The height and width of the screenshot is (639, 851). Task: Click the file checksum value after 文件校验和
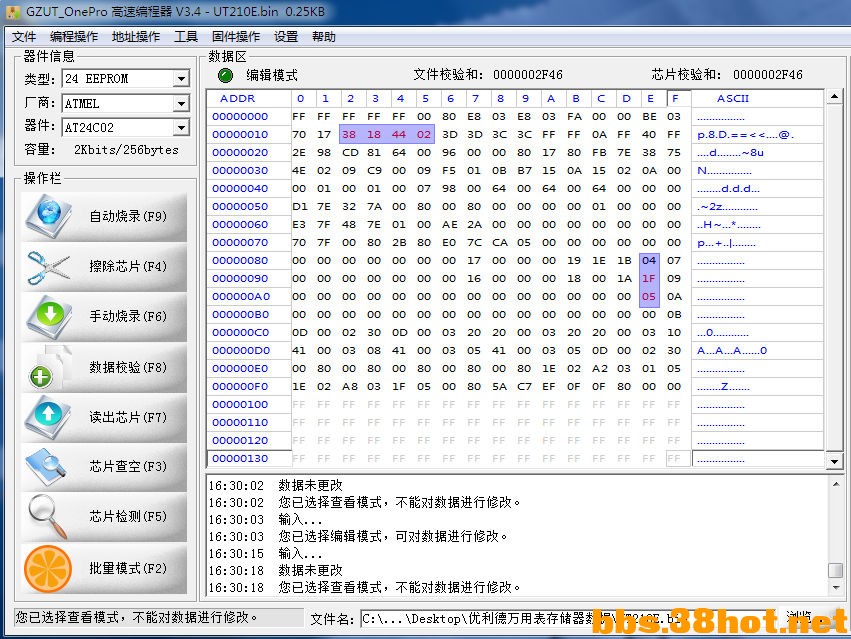(x=528, y=75)
